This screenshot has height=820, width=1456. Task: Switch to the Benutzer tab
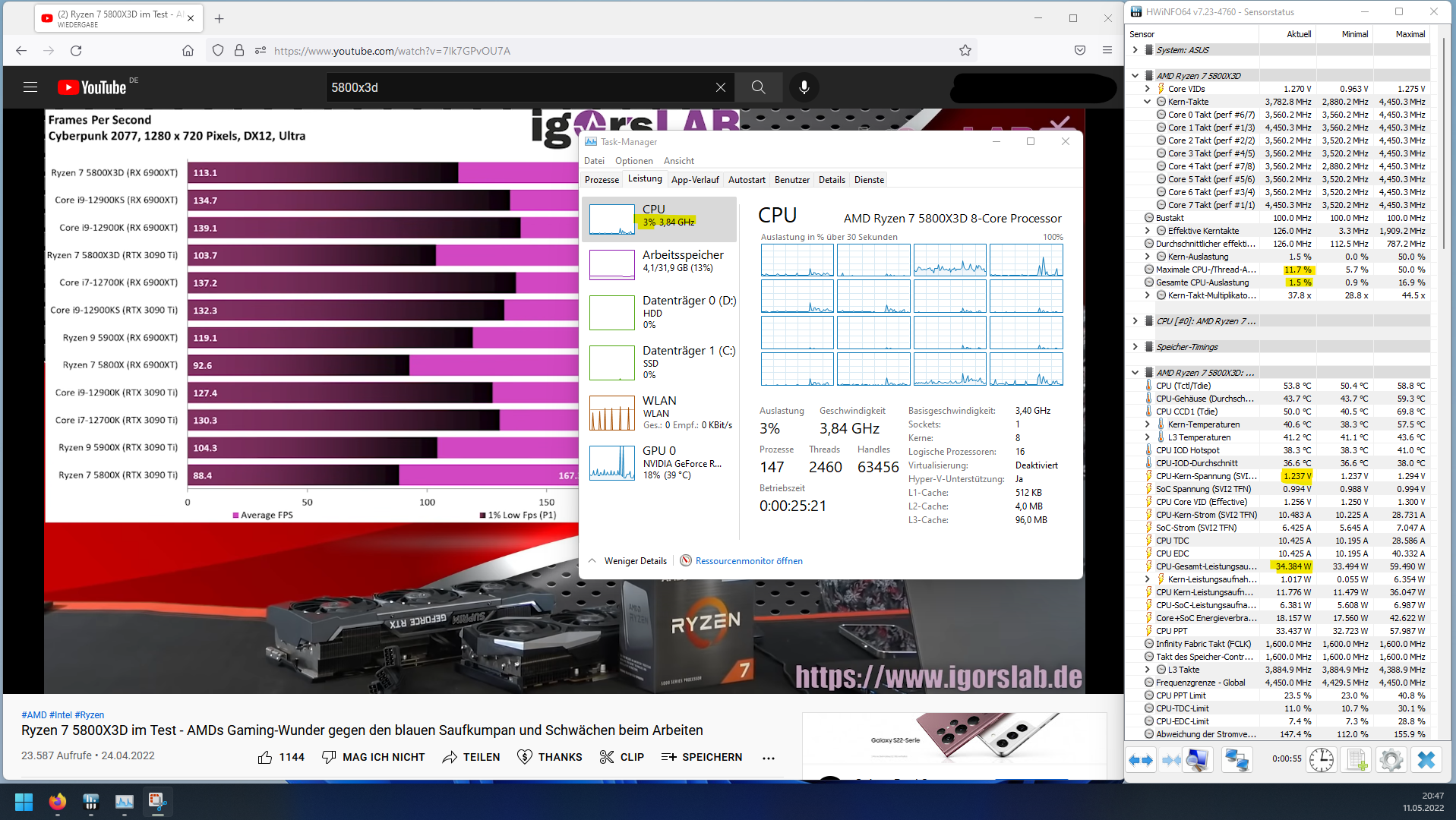[791, 180]
